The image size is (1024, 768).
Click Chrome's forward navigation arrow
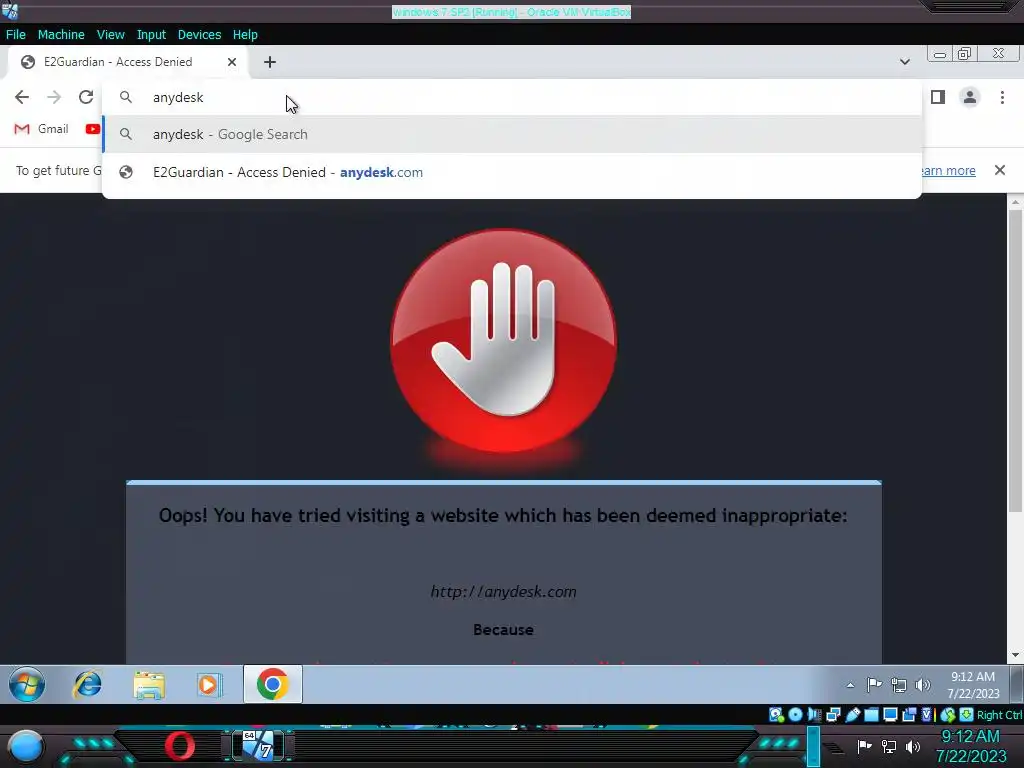tap(54, 97)
